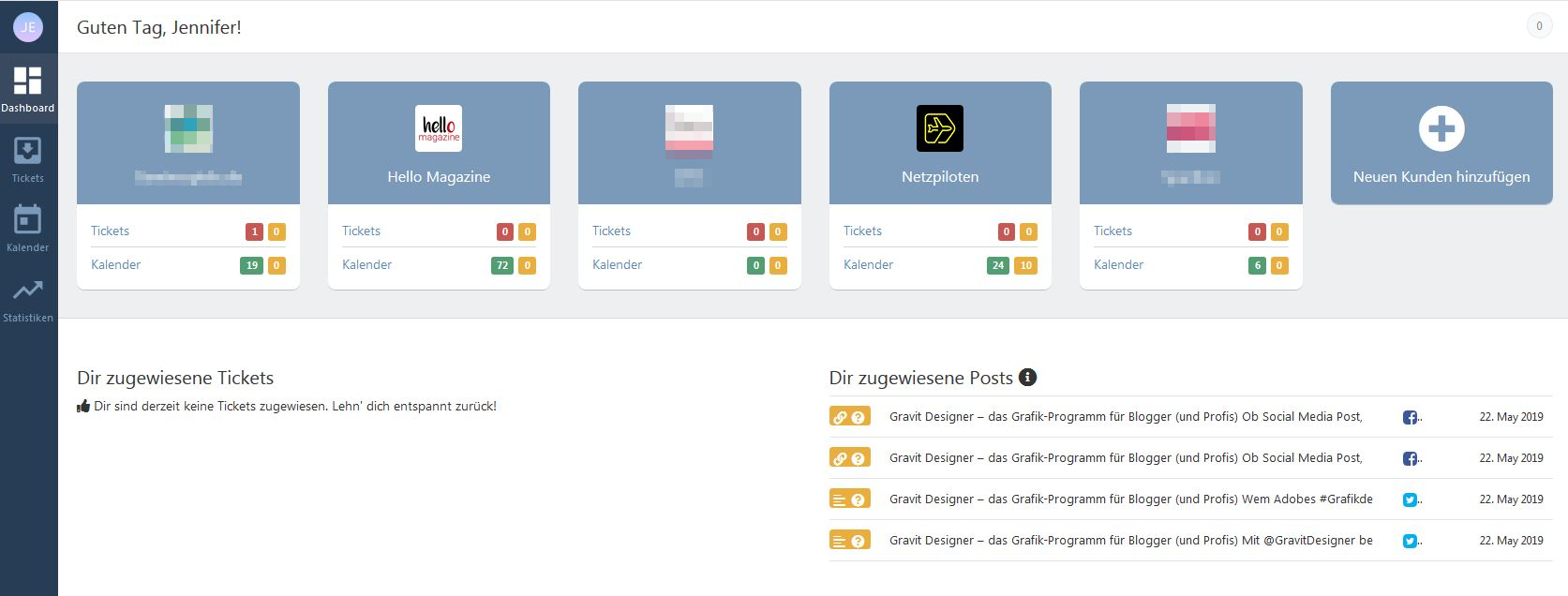
Task: Open the Tickets section in sidebar
Action: 27,159
